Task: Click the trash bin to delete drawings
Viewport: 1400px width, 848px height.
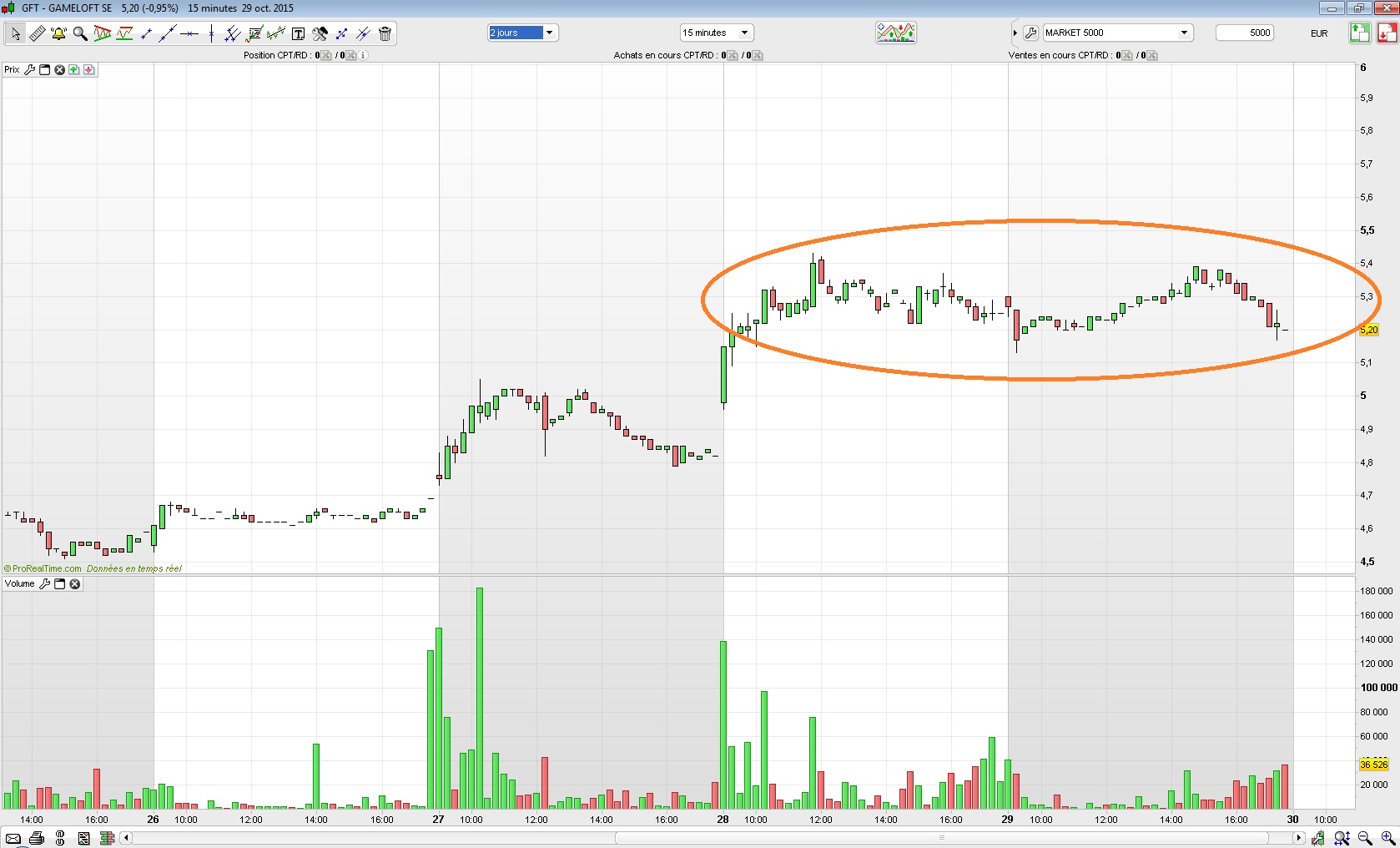Action: [x=385, y=33]
